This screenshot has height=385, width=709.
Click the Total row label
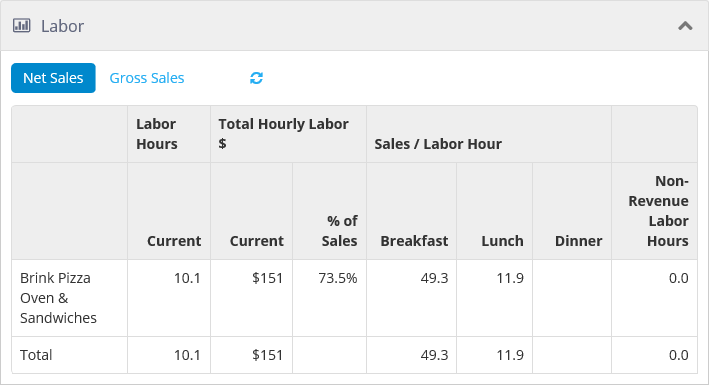pos(36,355)
